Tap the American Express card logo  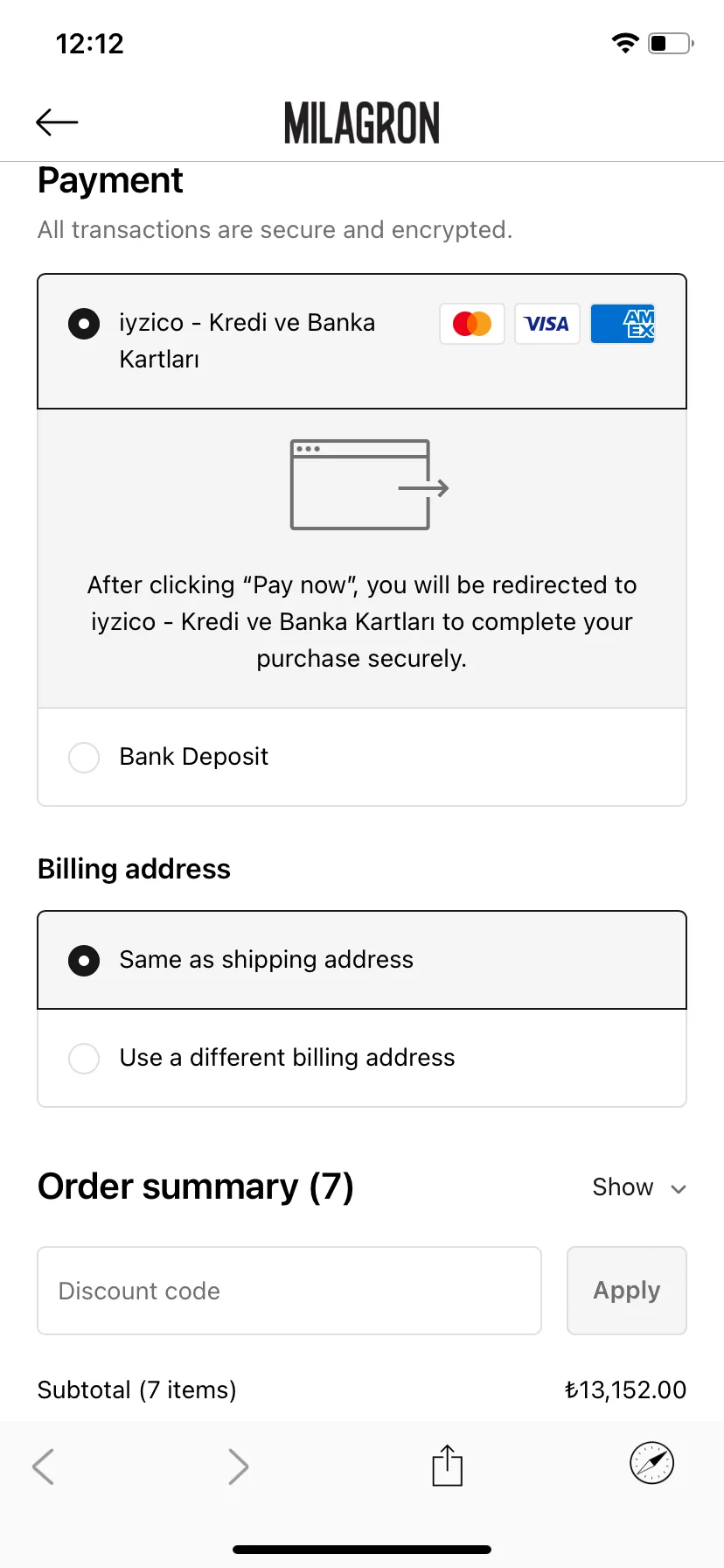(x=623, y=324)
